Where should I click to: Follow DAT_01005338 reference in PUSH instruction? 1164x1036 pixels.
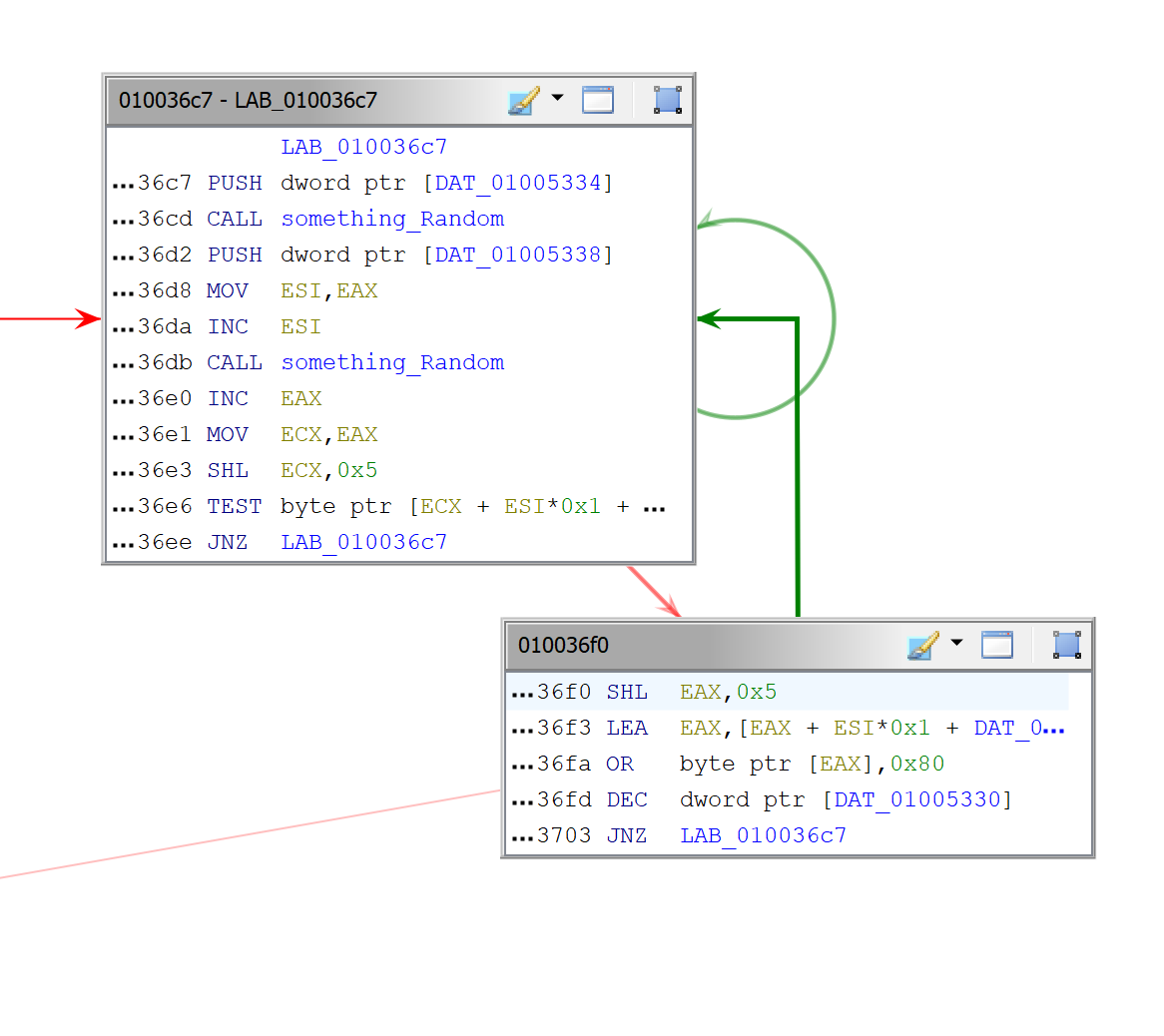[518, 255]
